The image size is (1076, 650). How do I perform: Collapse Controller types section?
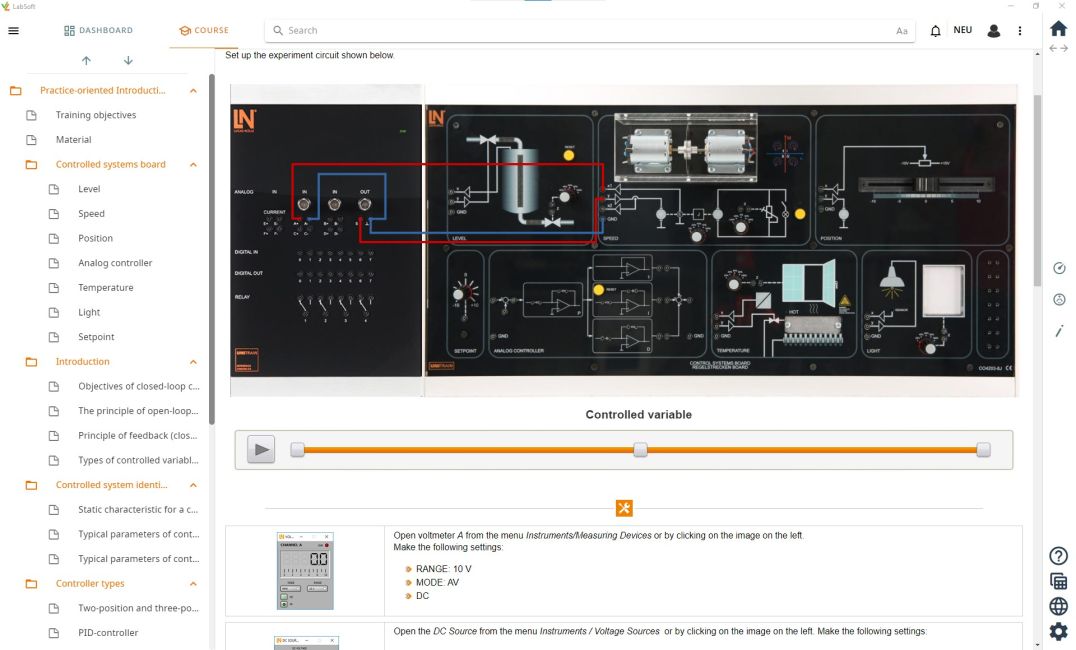click(194, 584)
